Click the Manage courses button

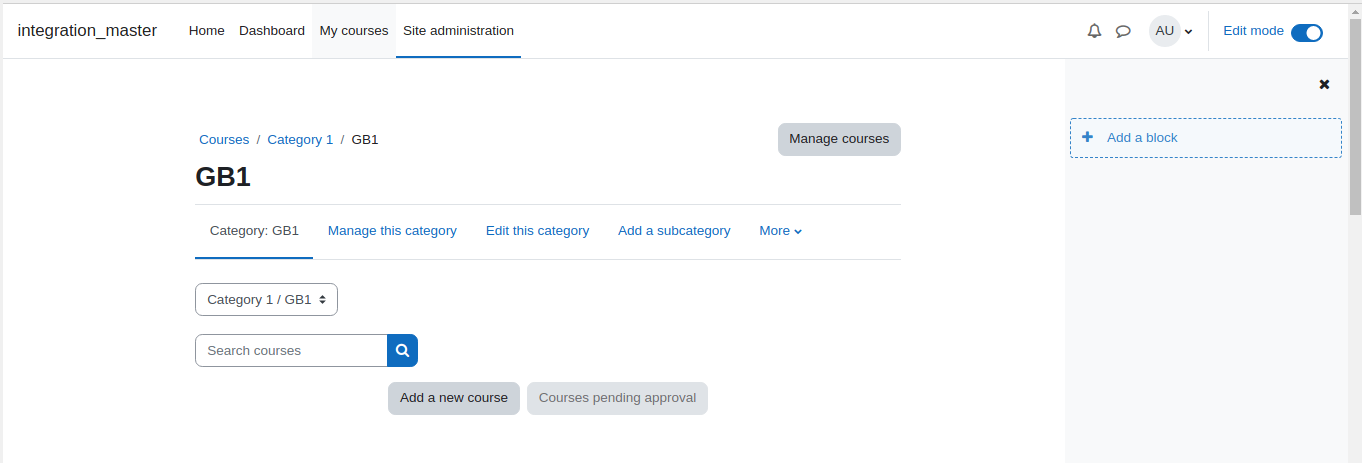[x=839, y=139]
